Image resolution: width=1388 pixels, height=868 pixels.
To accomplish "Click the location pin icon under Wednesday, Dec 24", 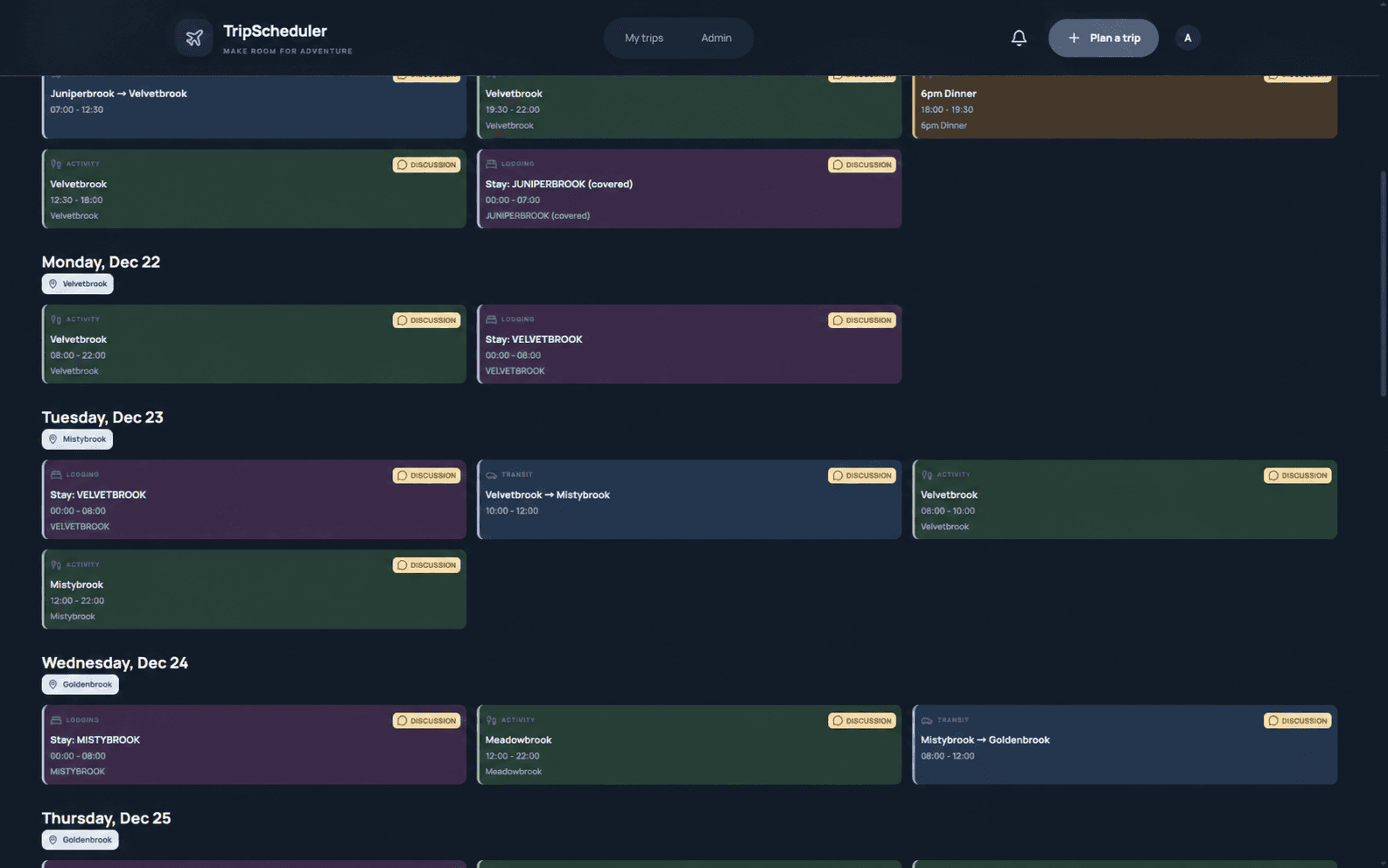I will click(x=53, y=684).
